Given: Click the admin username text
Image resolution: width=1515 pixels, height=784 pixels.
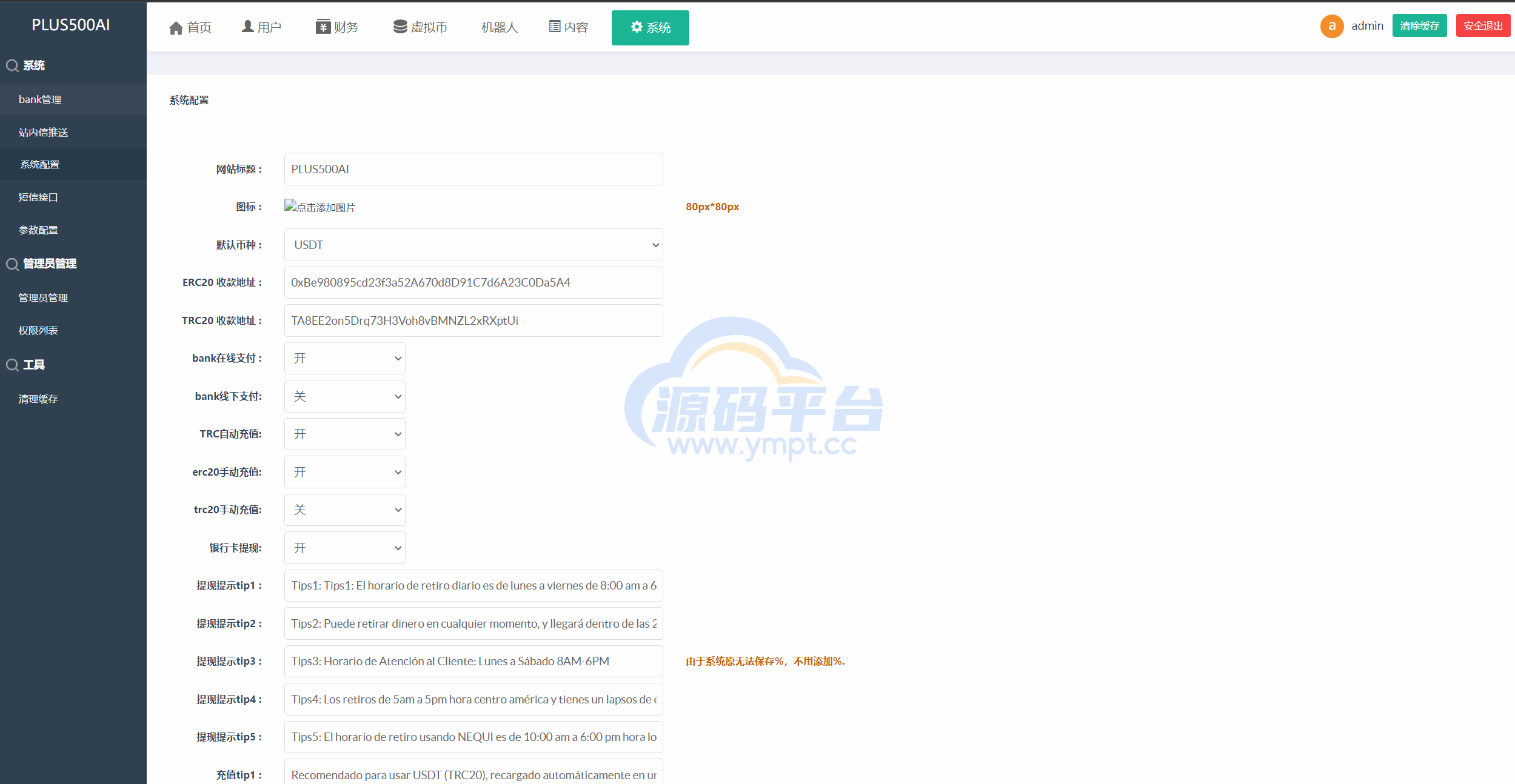Looking at the screenshot, I should click(x=1367, y=25).
